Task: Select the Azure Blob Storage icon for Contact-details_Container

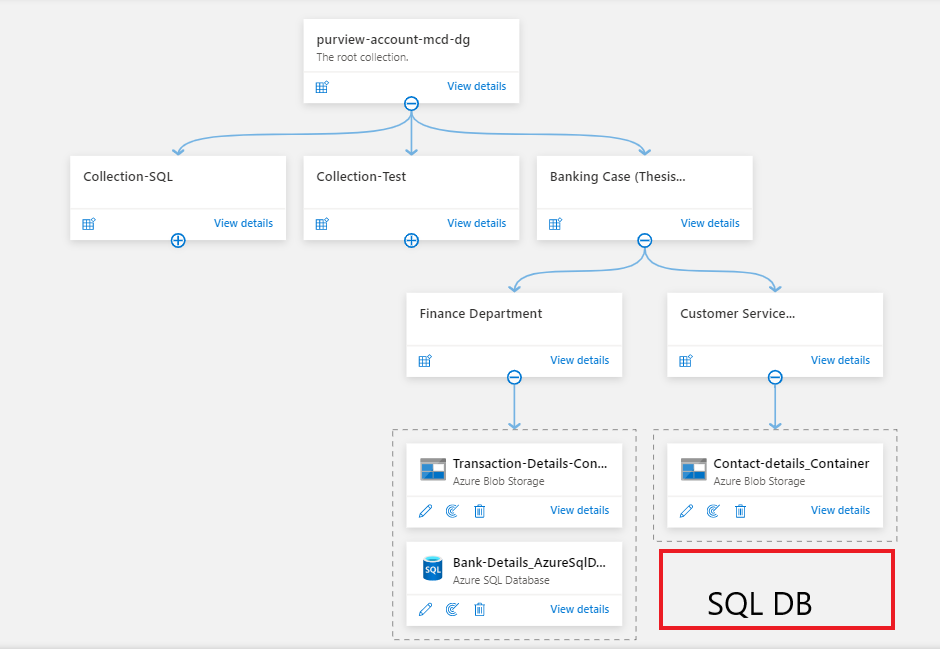Action: tap(693, 469)
